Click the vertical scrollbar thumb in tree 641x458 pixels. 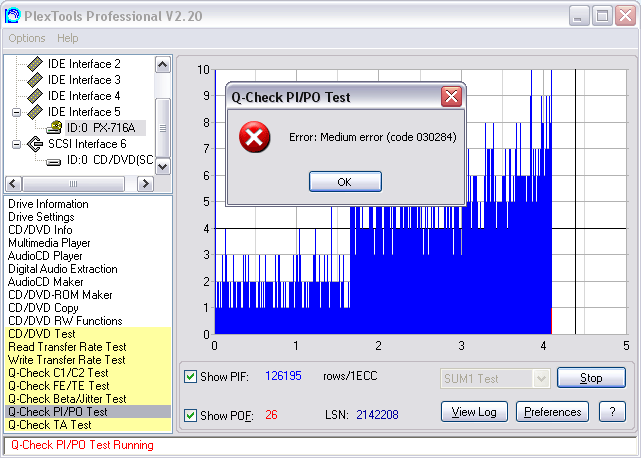163,128
